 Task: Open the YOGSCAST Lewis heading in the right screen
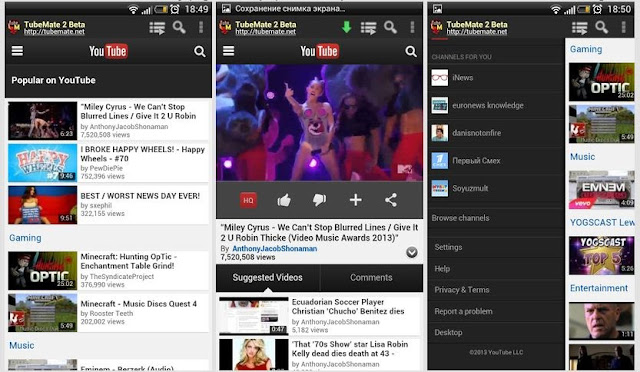click(602, 223)
